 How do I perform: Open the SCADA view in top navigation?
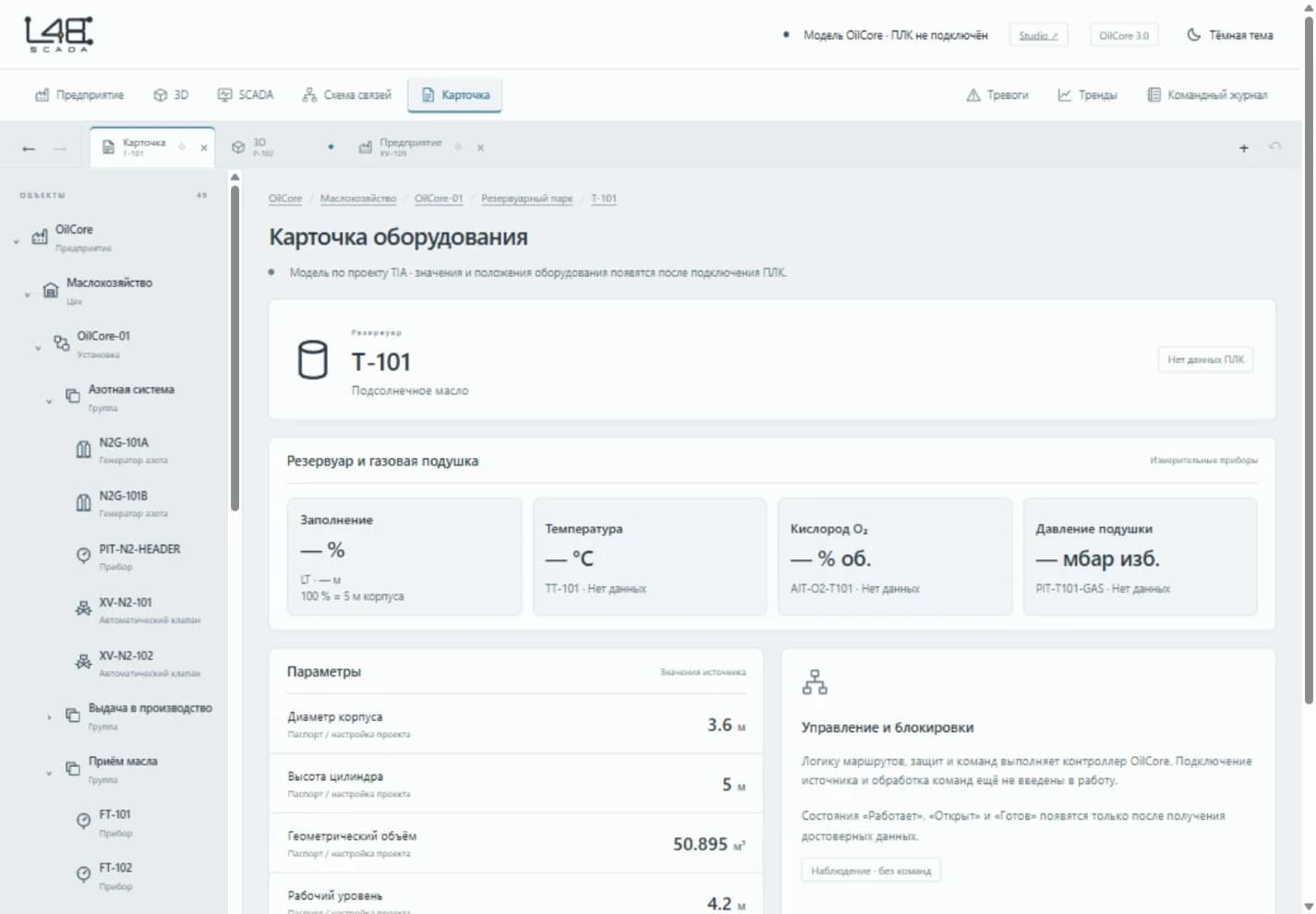[x=246, y=95]
